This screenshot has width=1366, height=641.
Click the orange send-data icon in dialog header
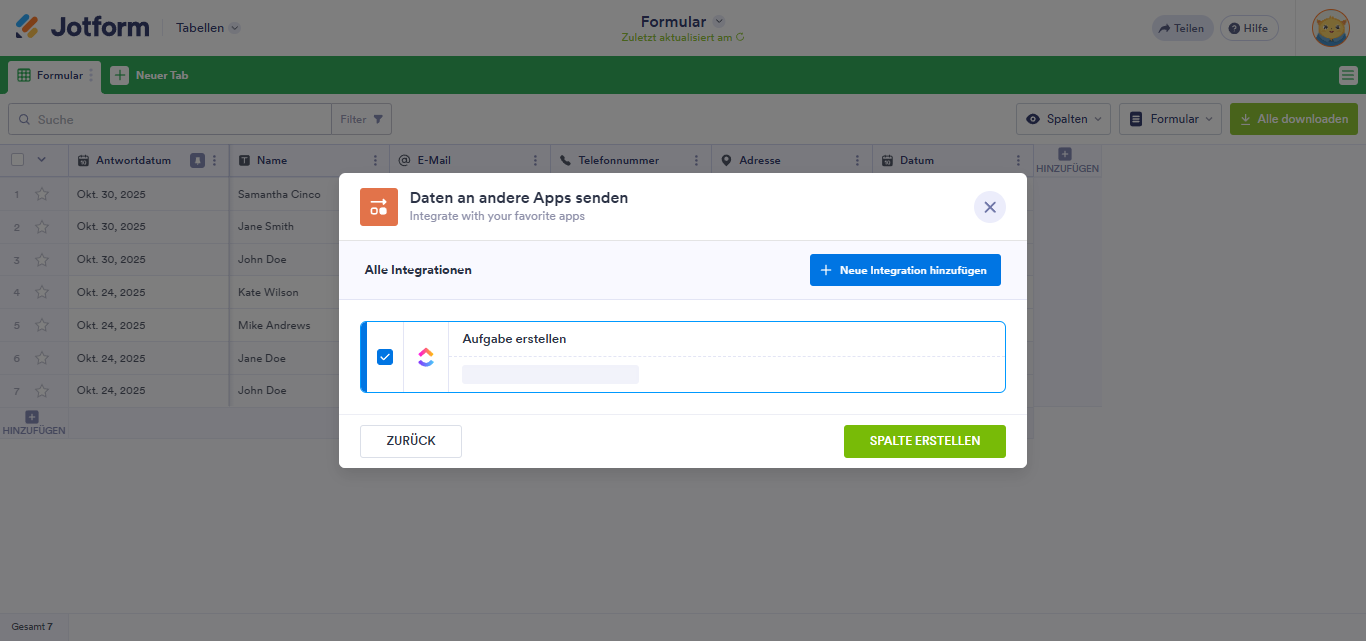[x=377, y=207]
